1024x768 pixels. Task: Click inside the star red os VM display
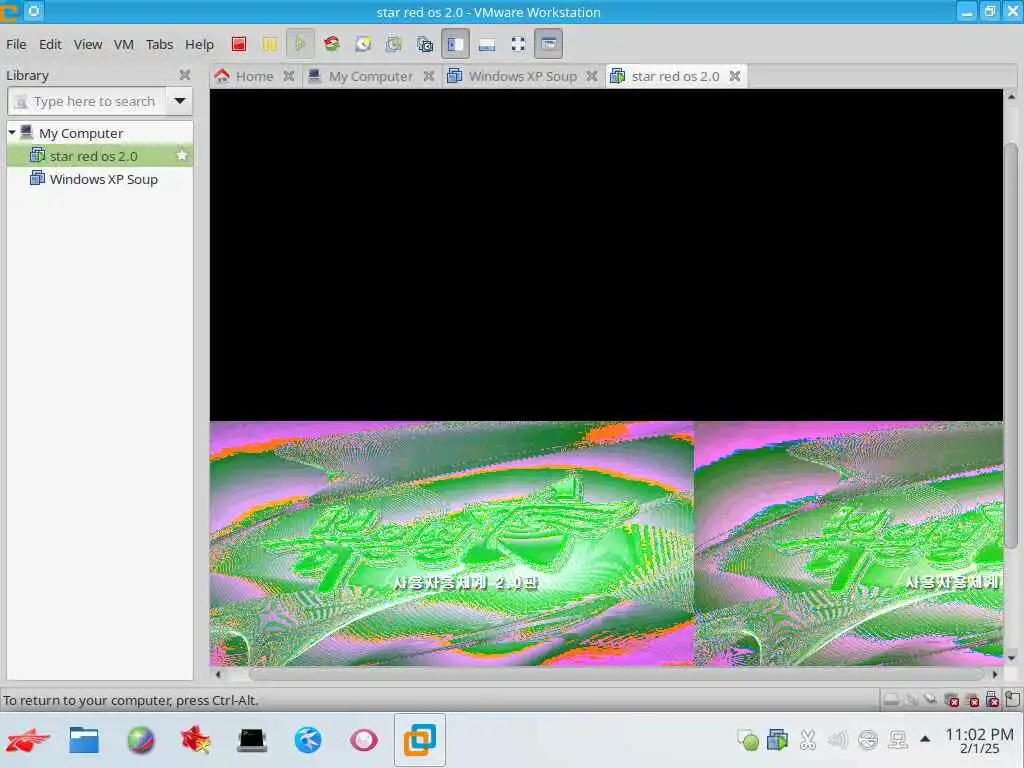point(606,377)
